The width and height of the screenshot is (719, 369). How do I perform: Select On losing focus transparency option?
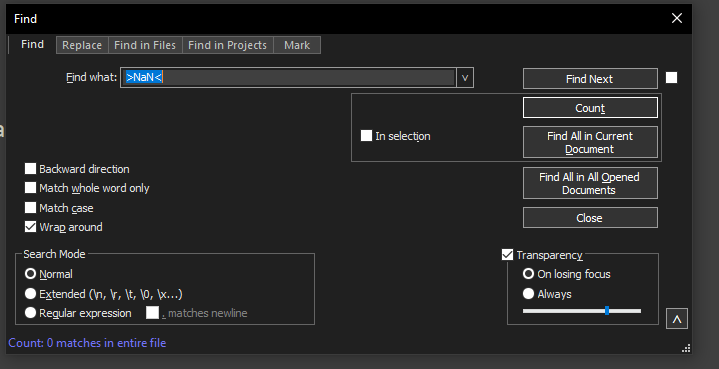click(528, 274)
